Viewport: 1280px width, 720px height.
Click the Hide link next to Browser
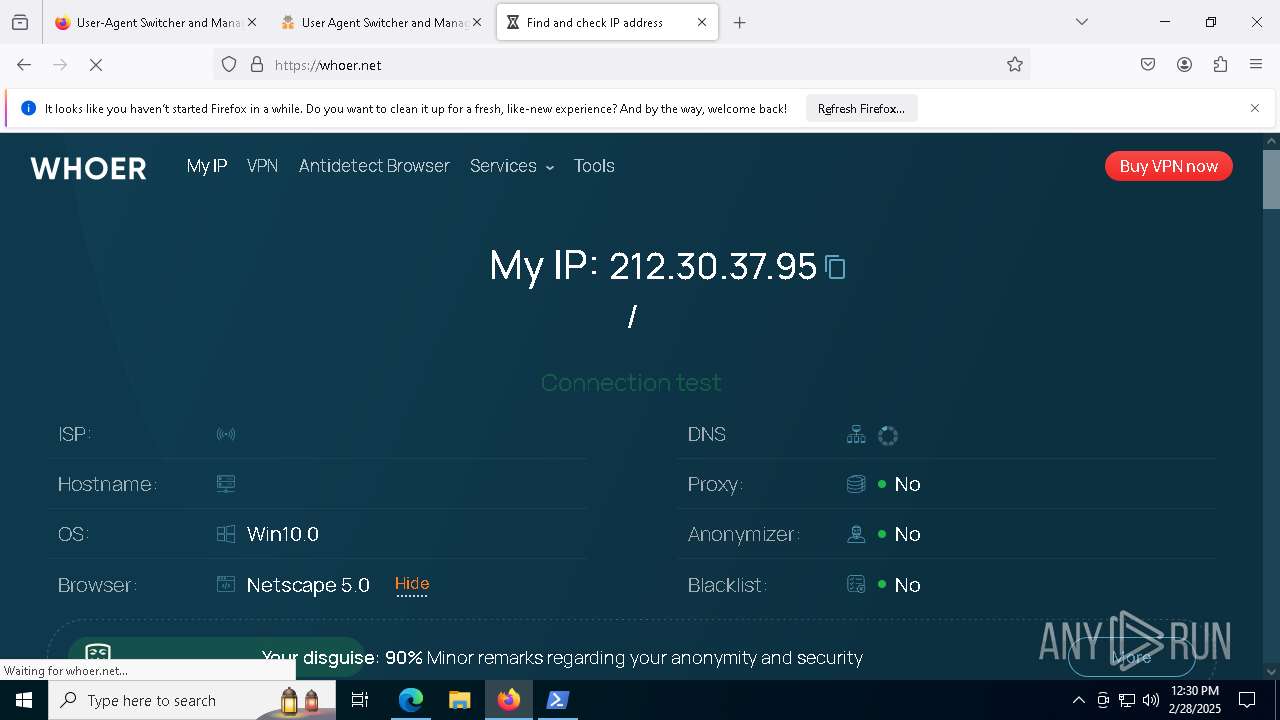(x=412, y=584)
